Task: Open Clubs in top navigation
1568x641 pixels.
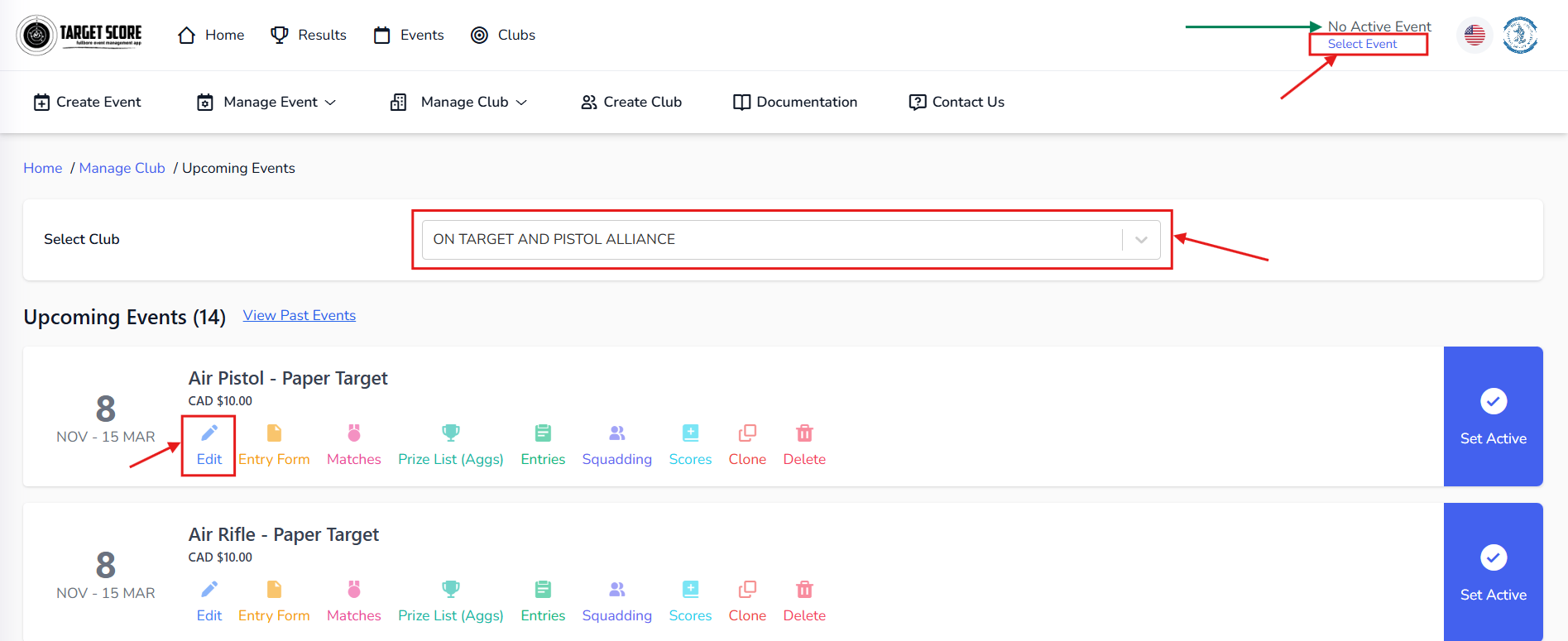Action: coord(503,35)
